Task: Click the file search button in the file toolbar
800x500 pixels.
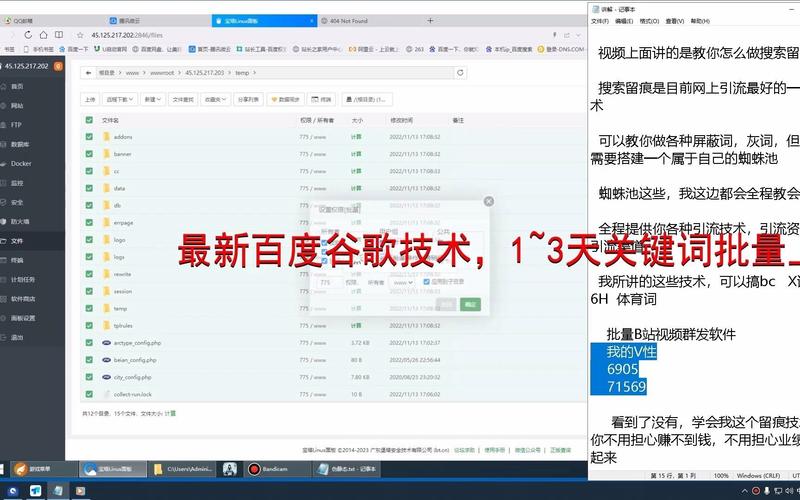Action: point(183,99)
